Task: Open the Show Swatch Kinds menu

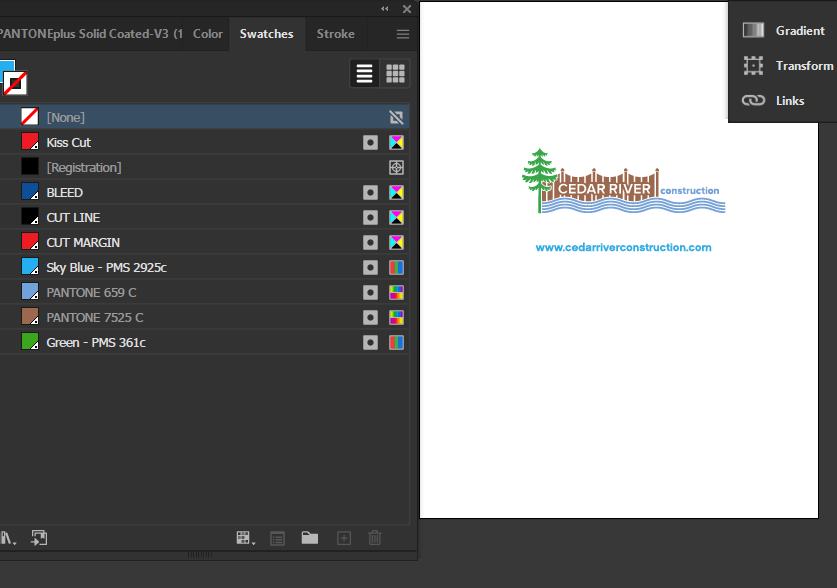Action: (246, 538)
